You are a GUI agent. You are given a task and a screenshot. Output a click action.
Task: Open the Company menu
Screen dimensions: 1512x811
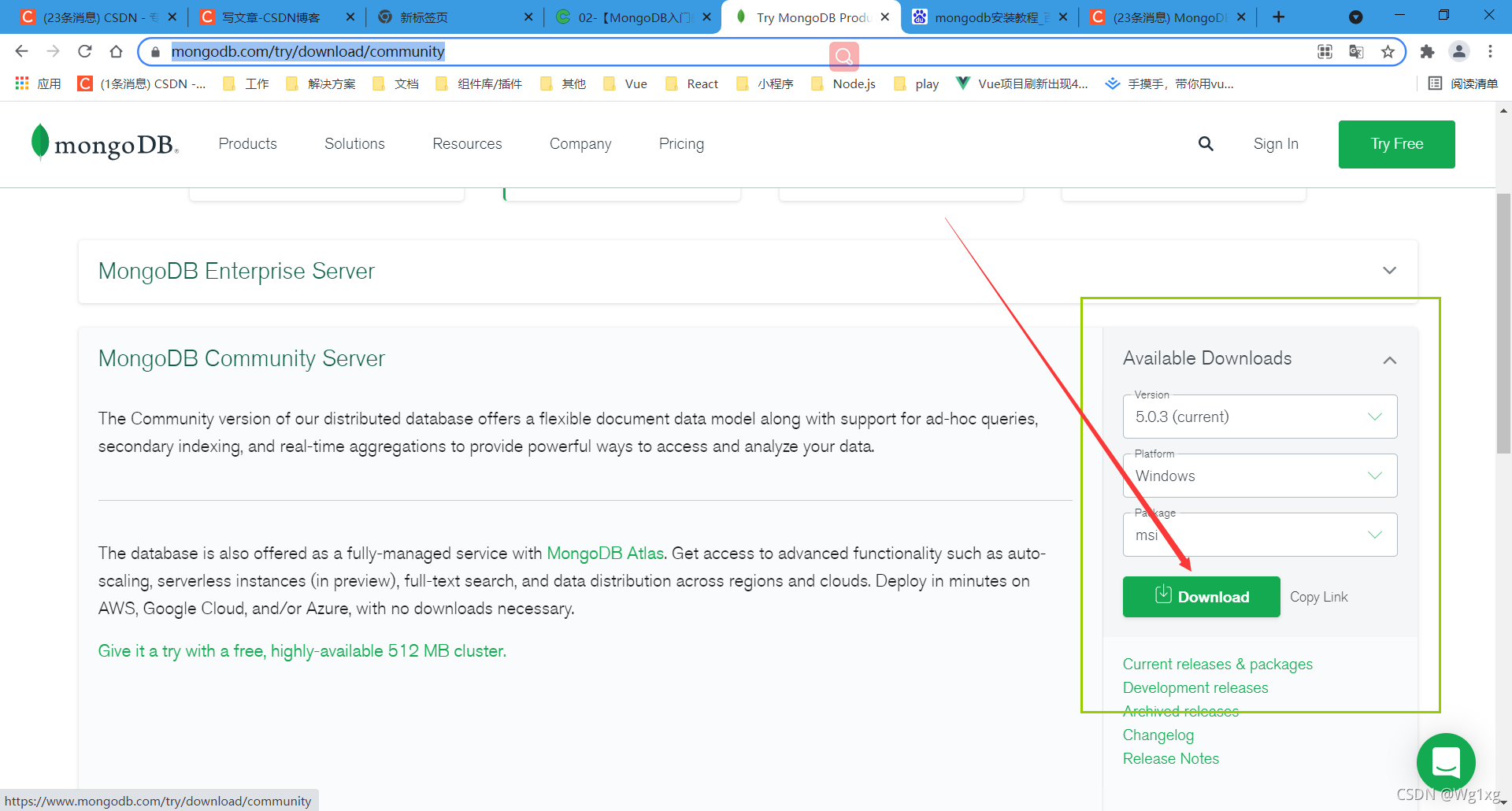click(580, 144)
